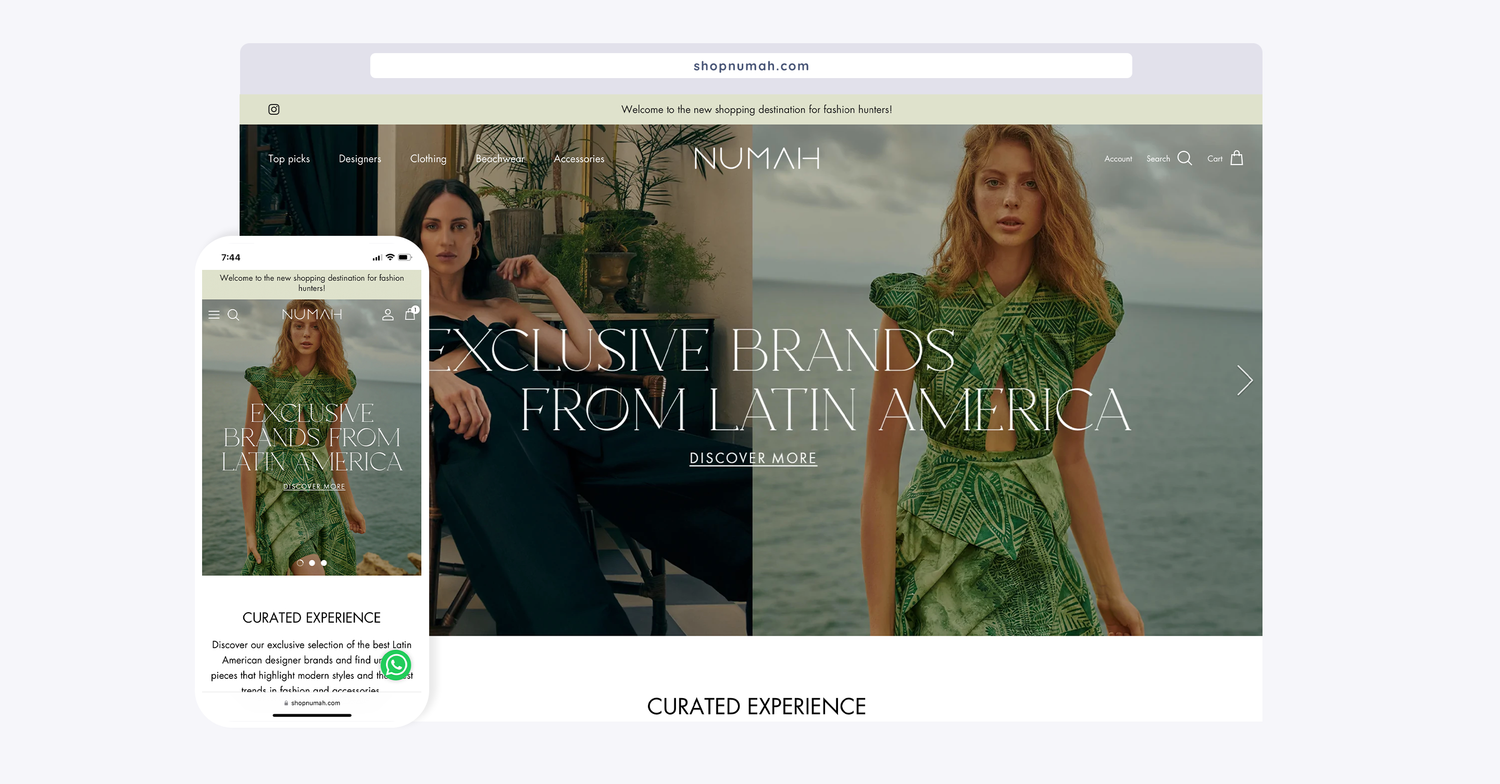The height and width of the screenshot is (784, 1500).
Task: Open the Top picks menu item
Action: (x=289, y=159)
